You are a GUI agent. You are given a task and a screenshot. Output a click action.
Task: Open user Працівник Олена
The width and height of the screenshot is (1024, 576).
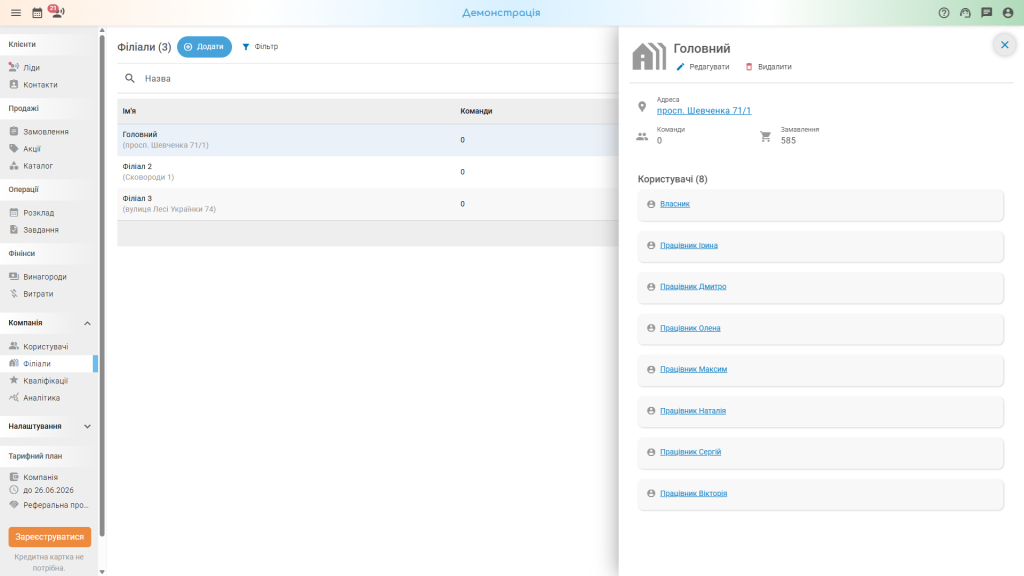pyautogui.click(x=690, y=328)
